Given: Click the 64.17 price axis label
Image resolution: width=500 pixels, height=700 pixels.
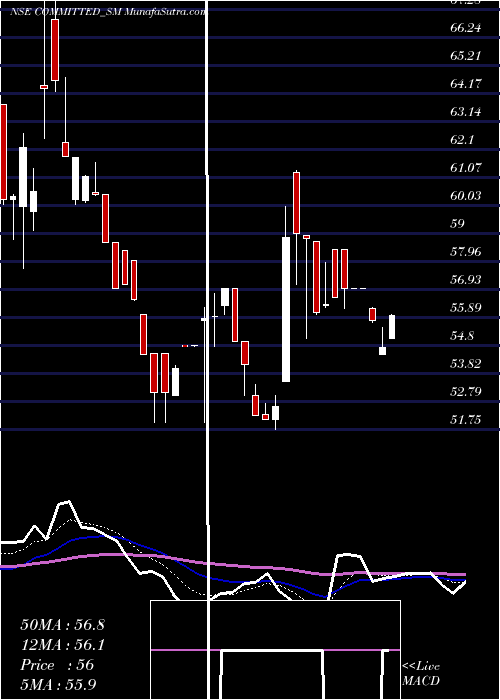Looking at the screenshot, I should pyautogui.click(x=466, y=83).
